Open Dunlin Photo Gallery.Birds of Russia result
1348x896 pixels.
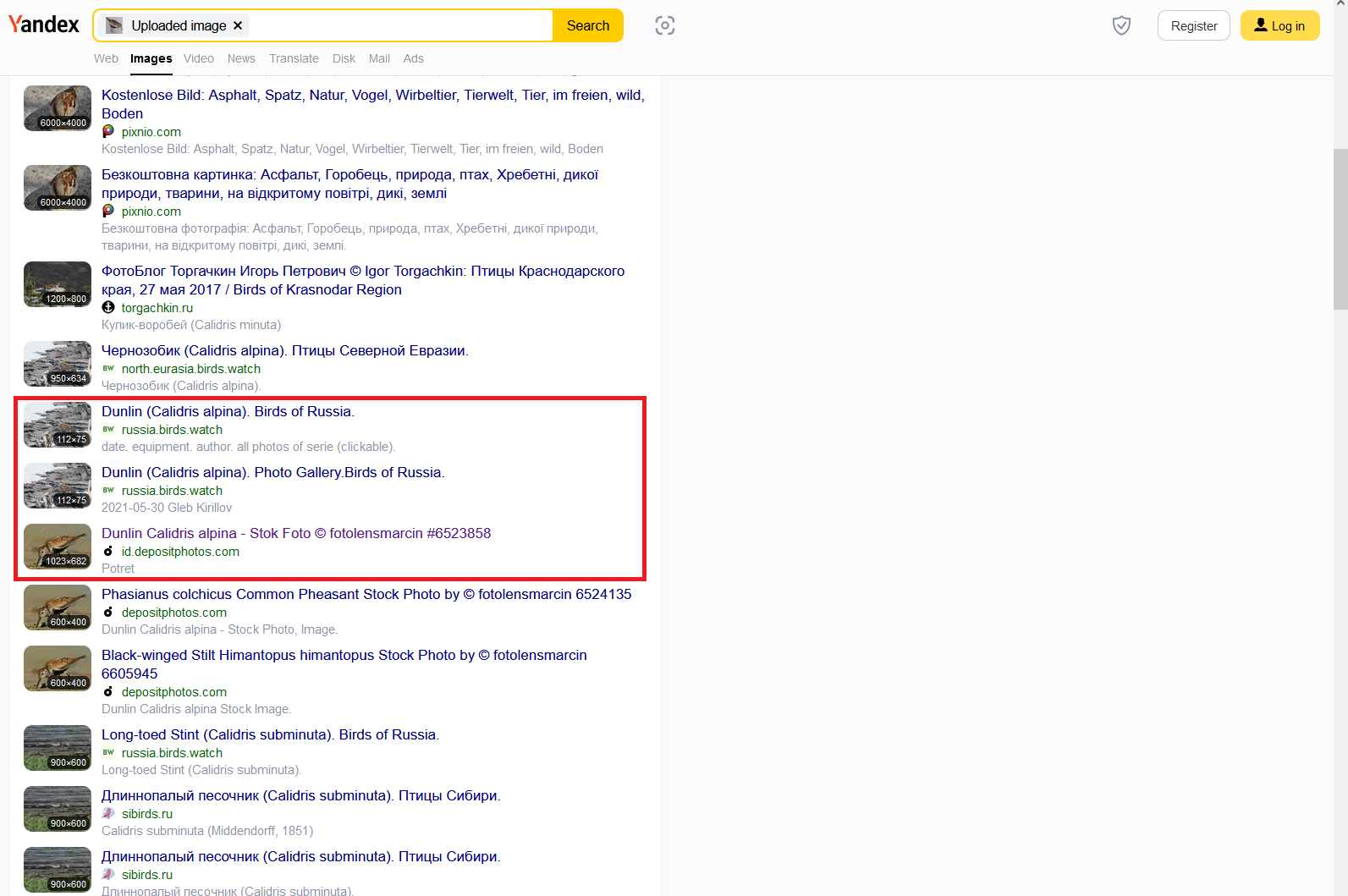272,472
